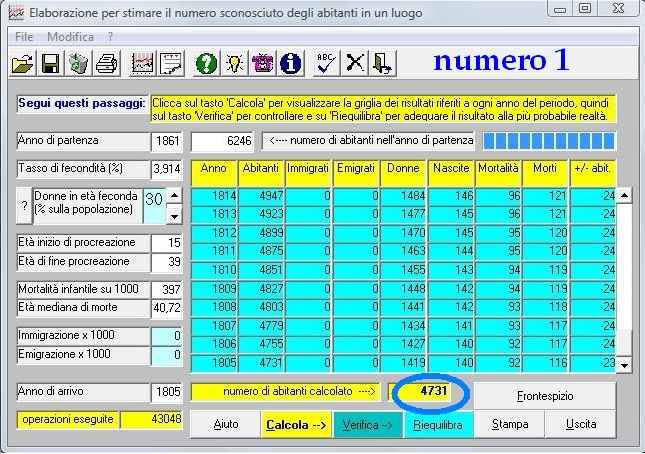This screenshot has height=454, width=645.
Task: Click the Anno di arrivo field 1805
Action: pos(167,392)
